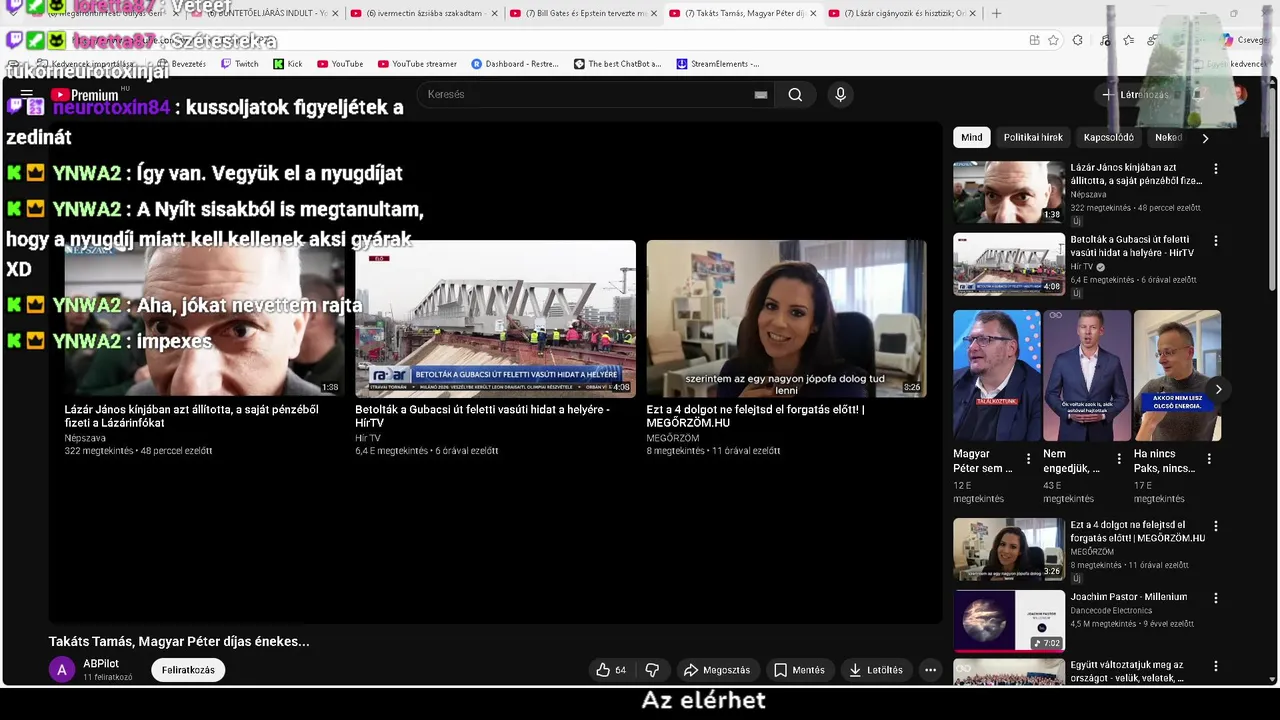Dislike the video with thumbs-down

pyautogui.click(x=652, y=670)
